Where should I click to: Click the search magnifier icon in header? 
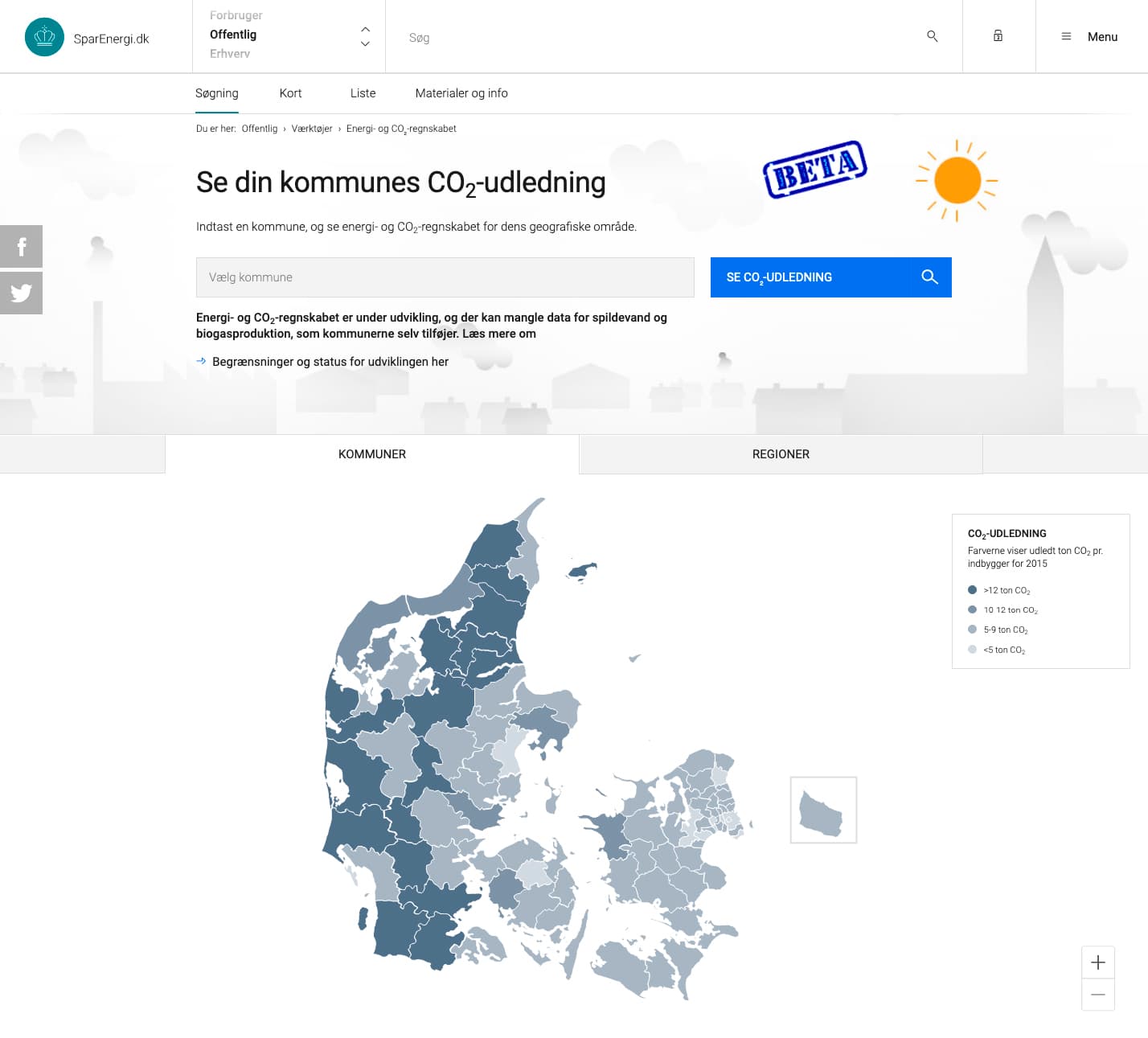point(933,36)
